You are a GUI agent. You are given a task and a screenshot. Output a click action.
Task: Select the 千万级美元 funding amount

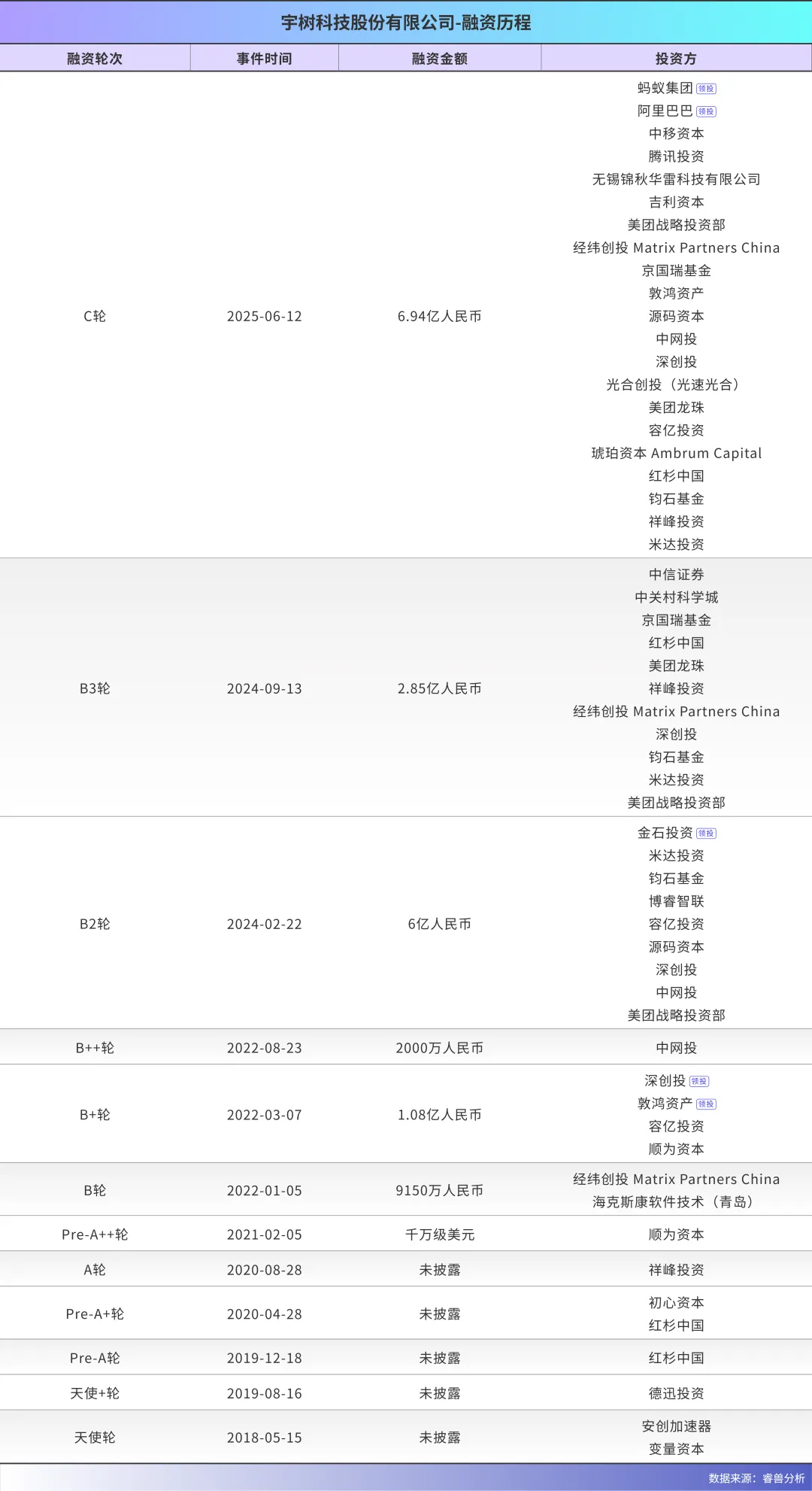(x=439, y=1234)
